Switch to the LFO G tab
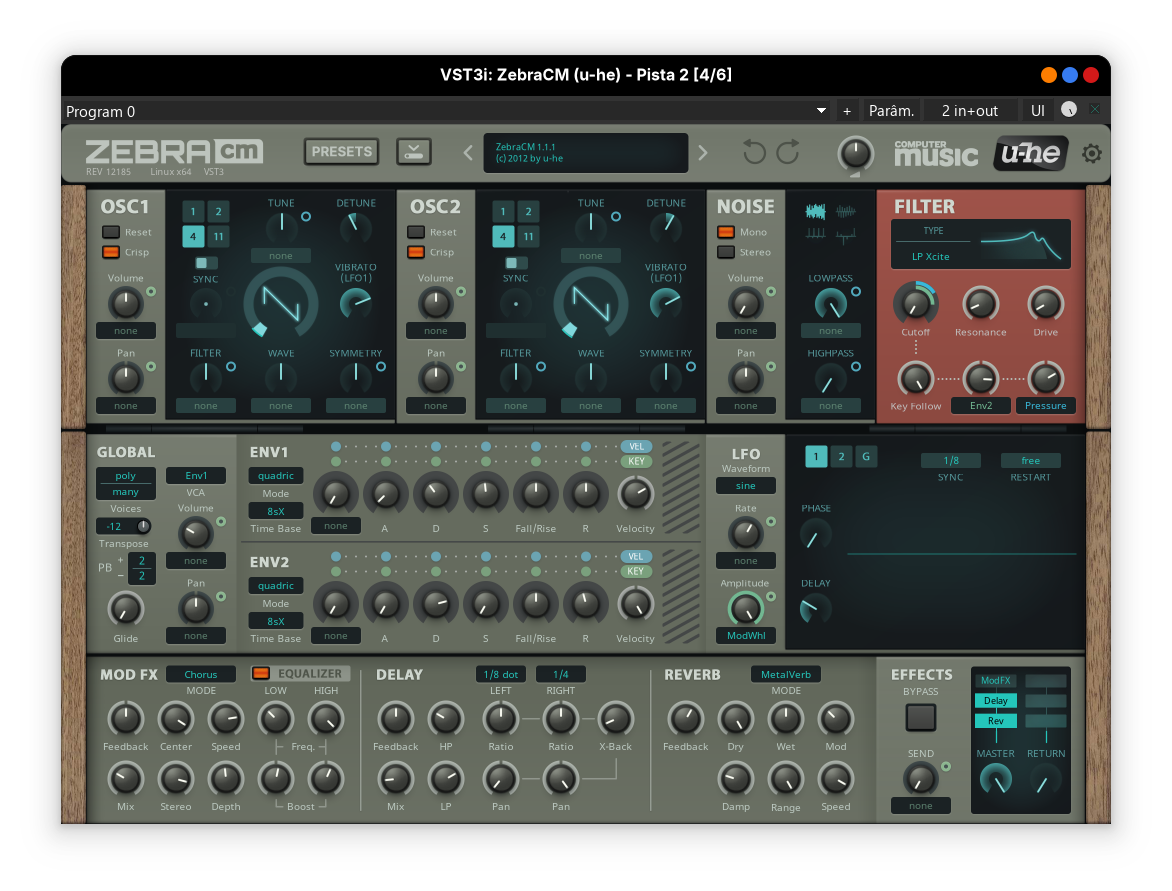The width and height of the screenshot is (1172, 891). [866, 457]
